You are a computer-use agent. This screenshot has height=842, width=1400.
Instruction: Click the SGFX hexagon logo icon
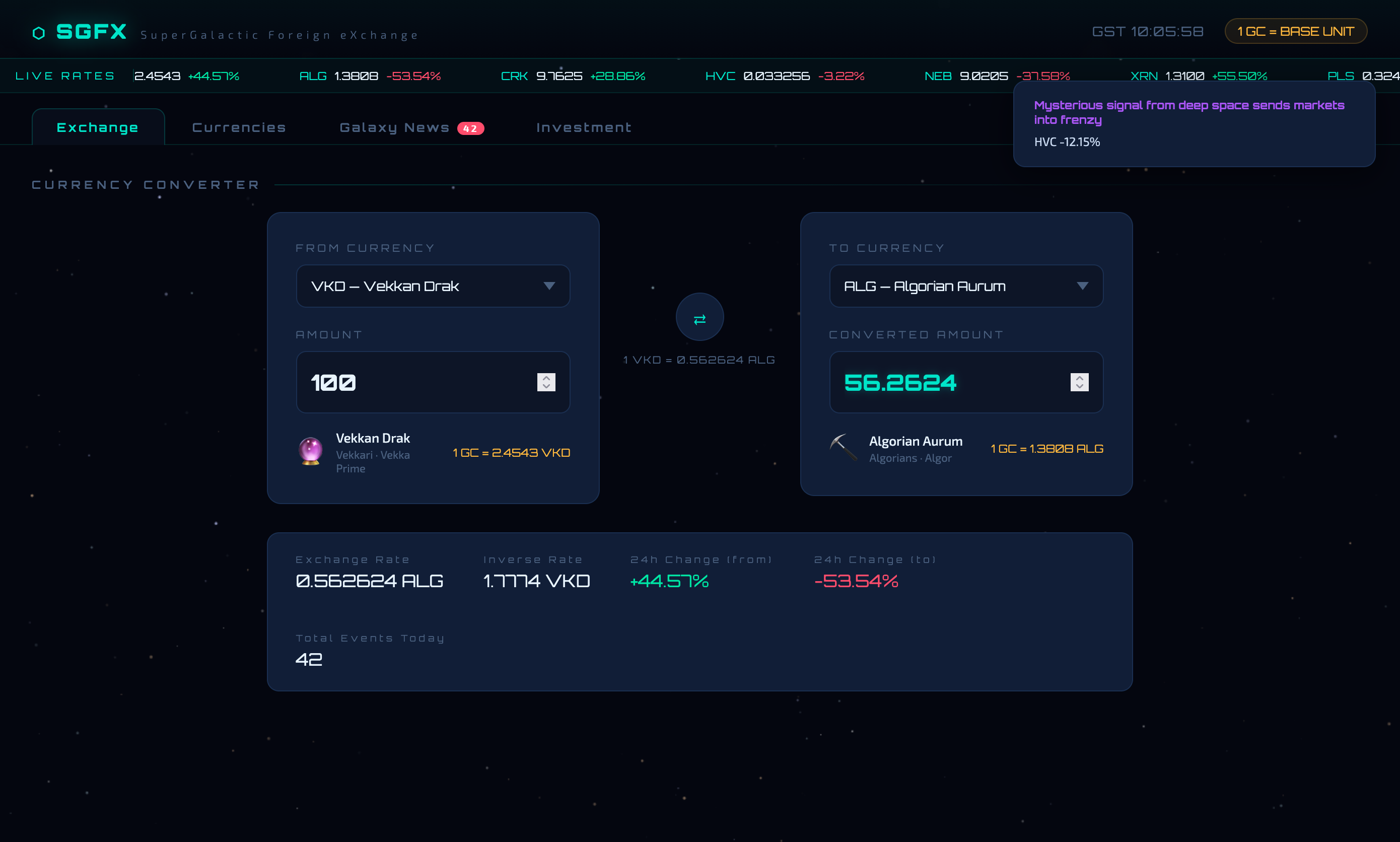(39, 33)
